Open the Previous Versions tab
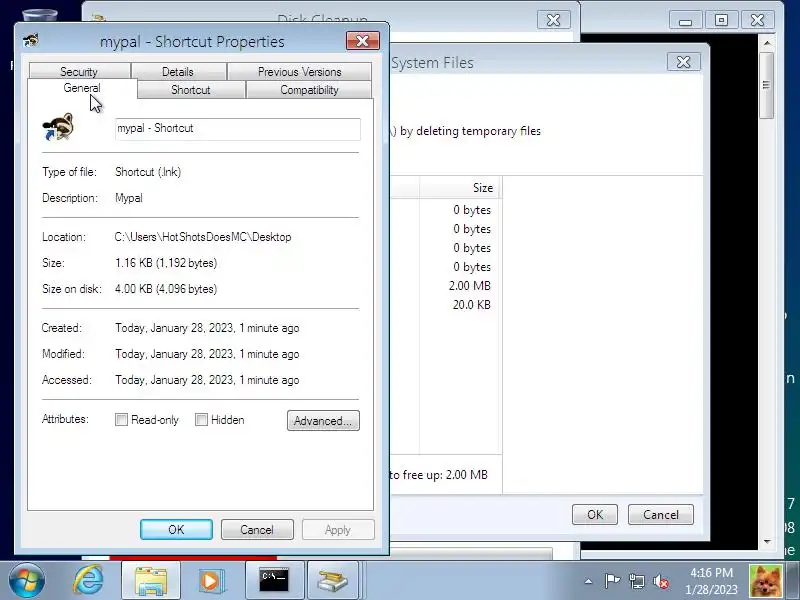This screenshot has width=800, height=600. tap(299, 71)
